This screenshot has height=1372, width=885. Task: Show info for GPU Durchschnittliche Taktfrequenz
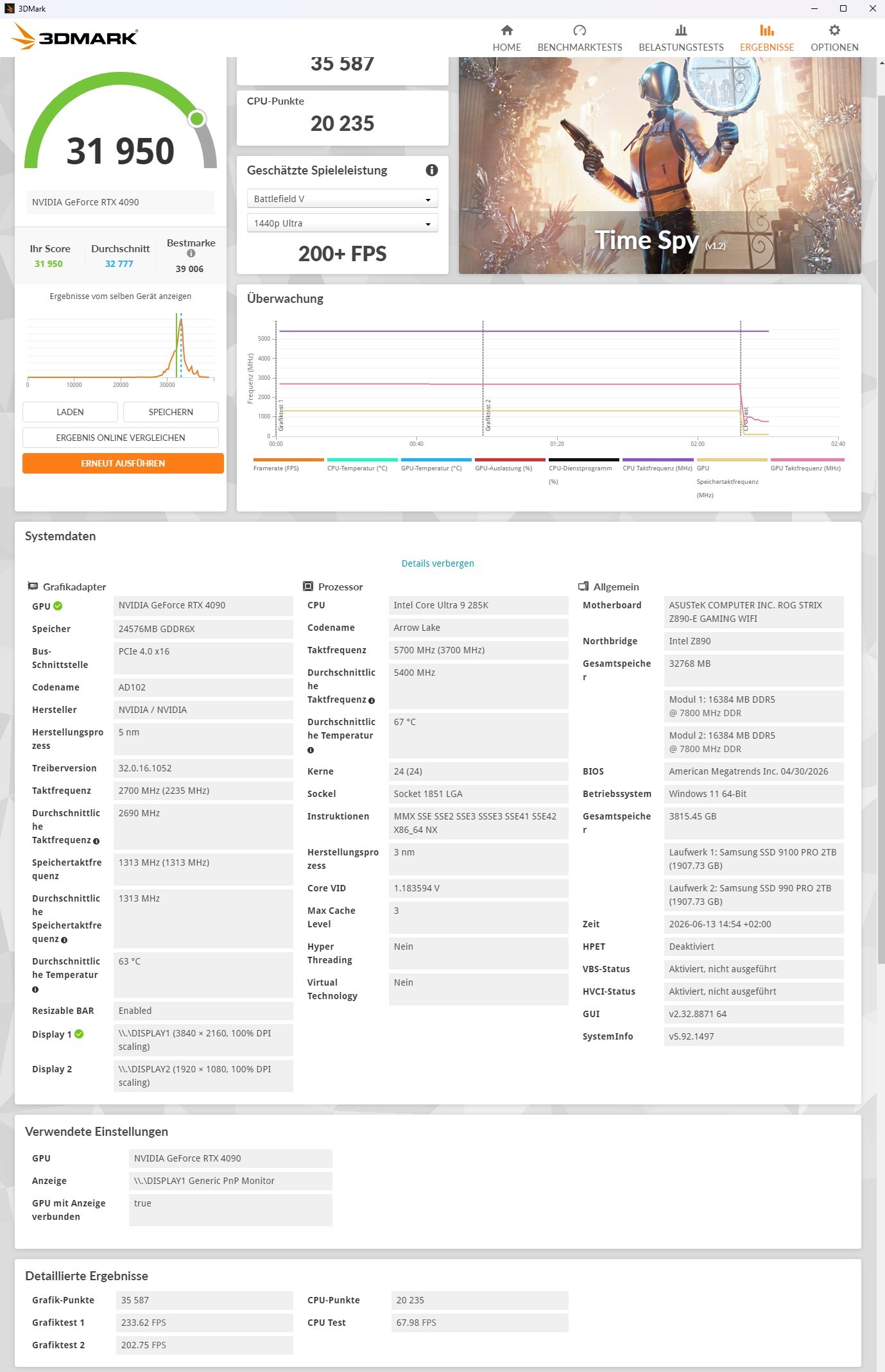click(96, 841)
